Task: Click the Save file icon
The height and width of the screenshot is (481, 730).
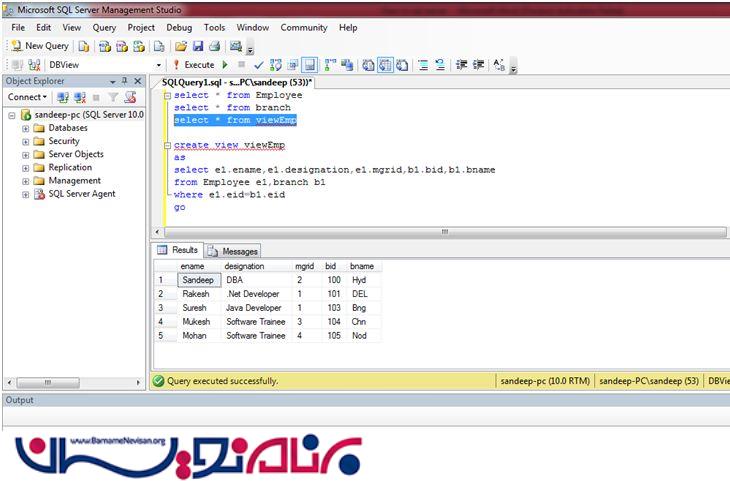Action: click(x=198, y=46)
